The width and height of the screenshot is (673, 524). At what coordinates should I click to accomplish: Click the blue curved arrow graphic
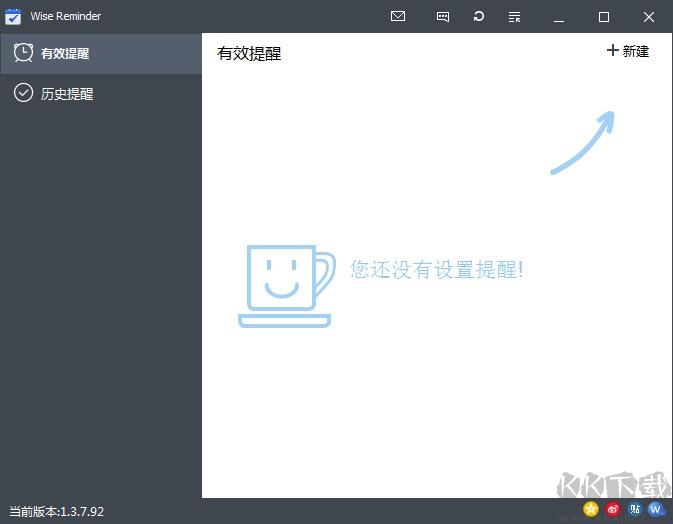click(x=584, y=143)
